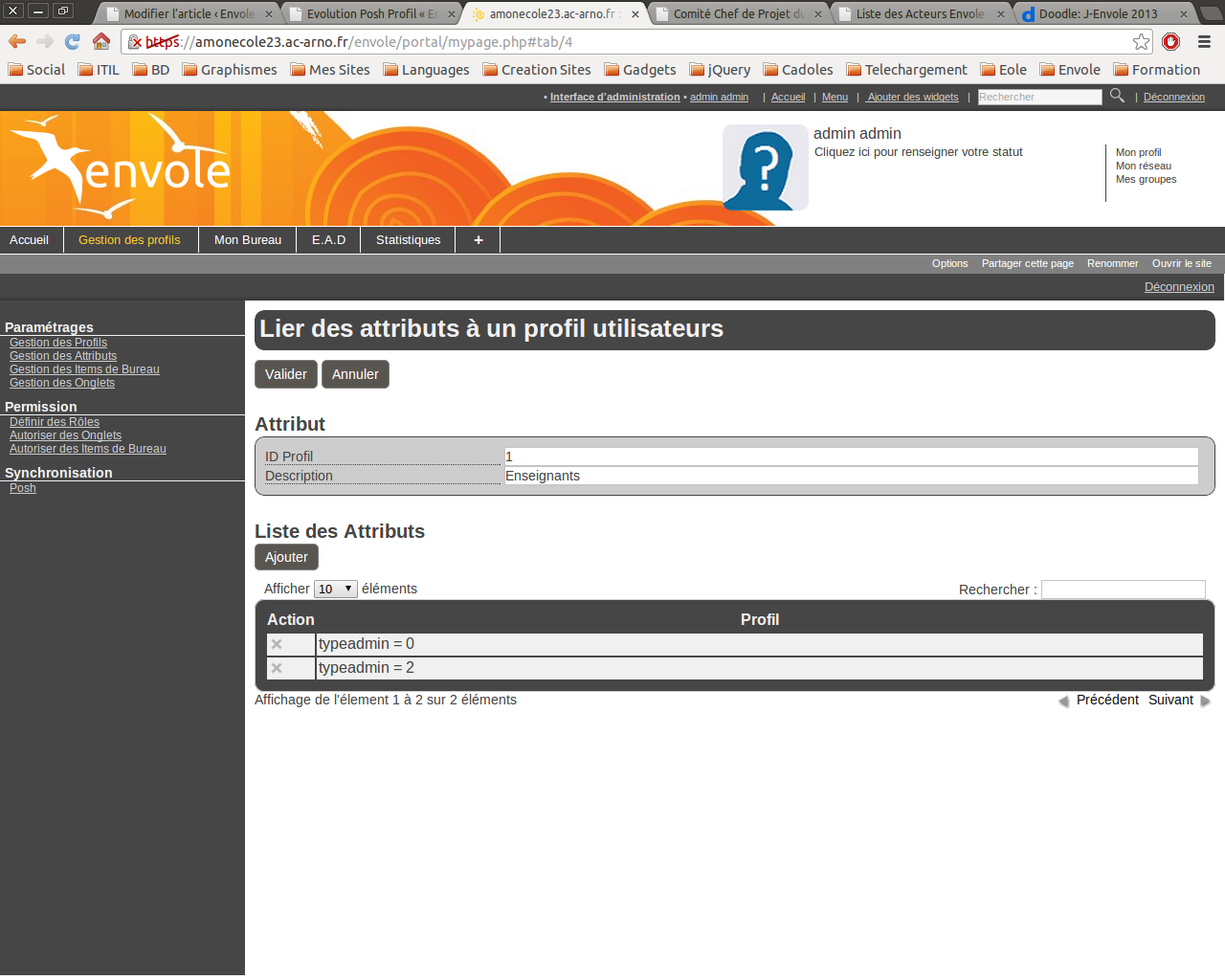Click the search magnifier icon
The image size is (1225, 980).
tap(1117, 96)
